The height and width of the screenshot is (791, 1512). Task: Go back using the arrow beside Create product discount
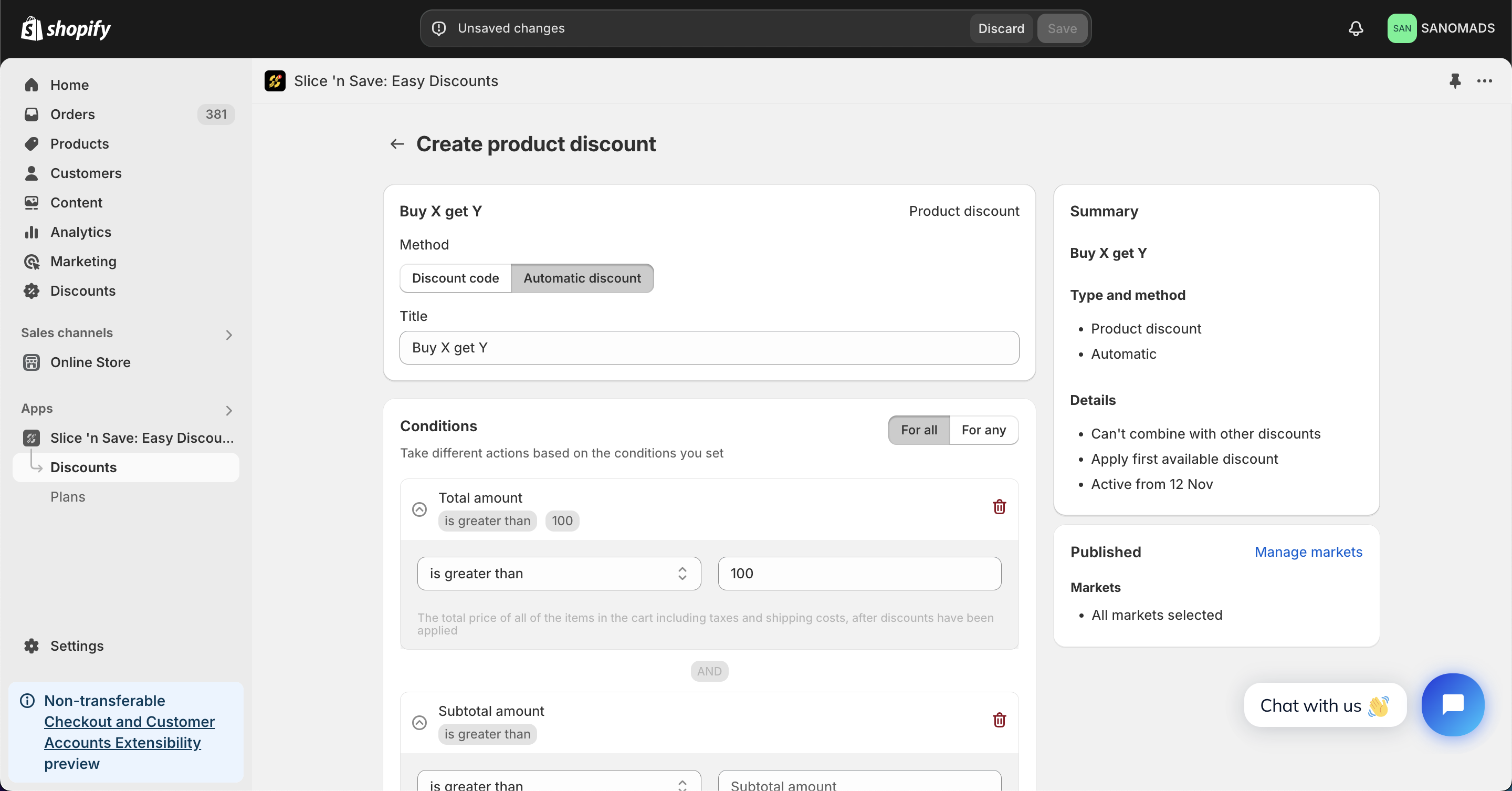tap(397, 144)
